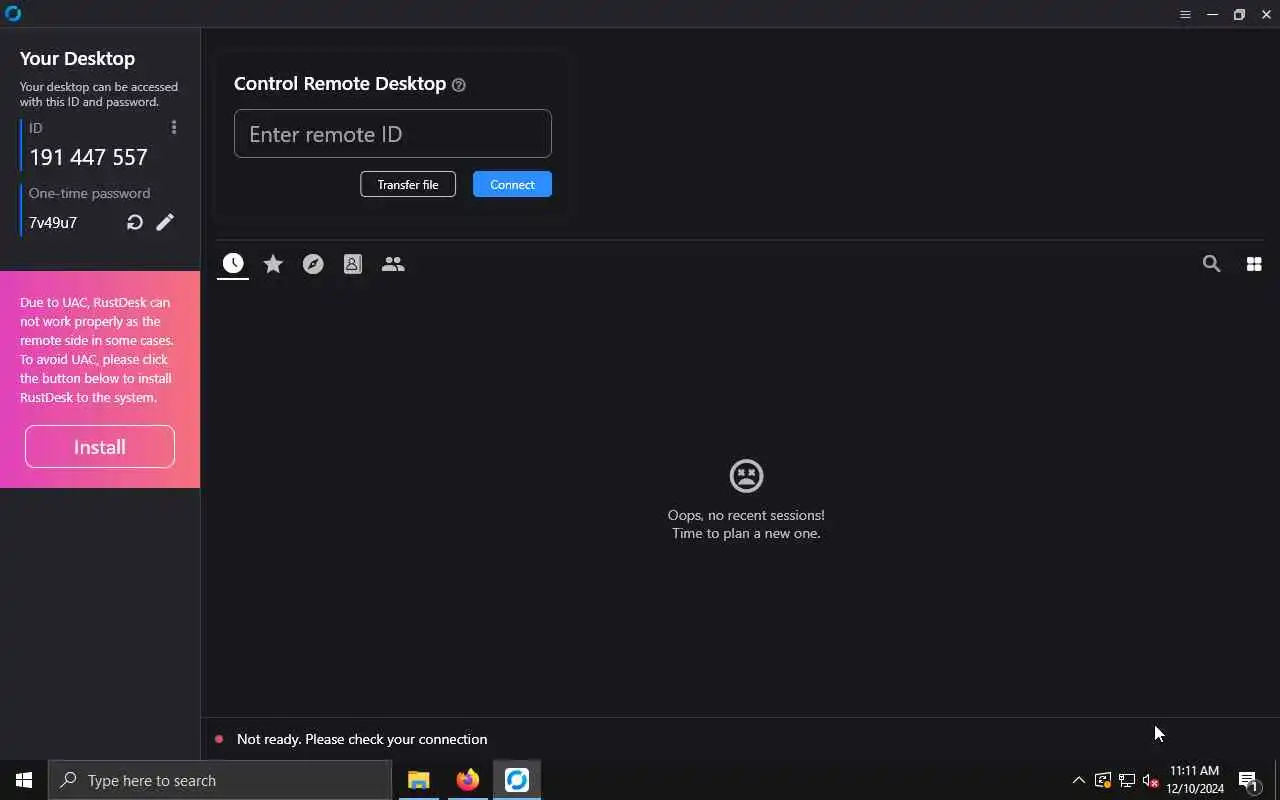Minimize the RustDesk window
Image resolution: width=1280 pixels, height=800 pixels.
[x=1212, y=14]
